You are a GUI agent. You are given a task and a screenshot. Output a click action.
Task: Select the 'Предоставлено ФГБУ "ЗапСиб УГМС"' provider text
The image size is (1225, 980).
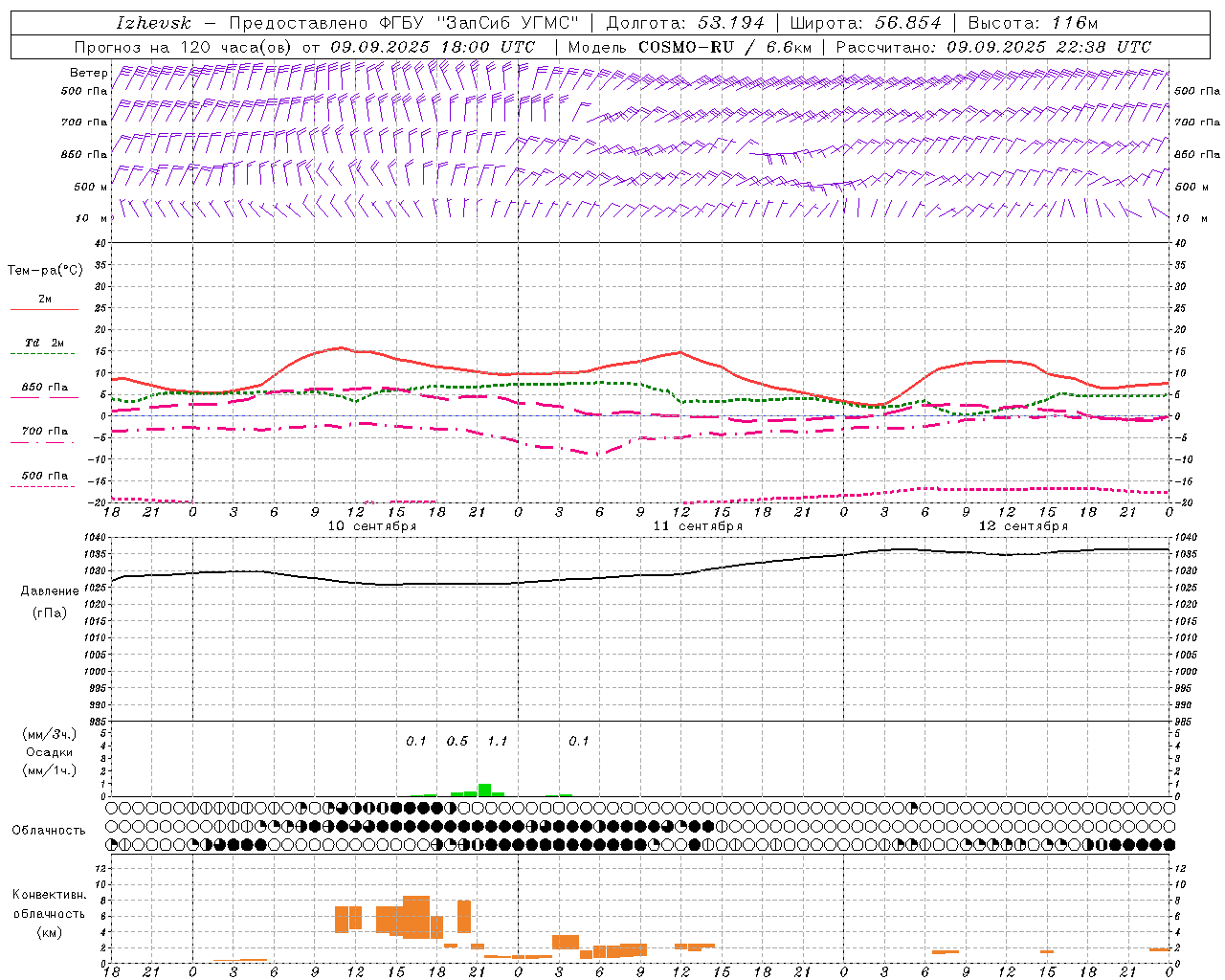405,23
